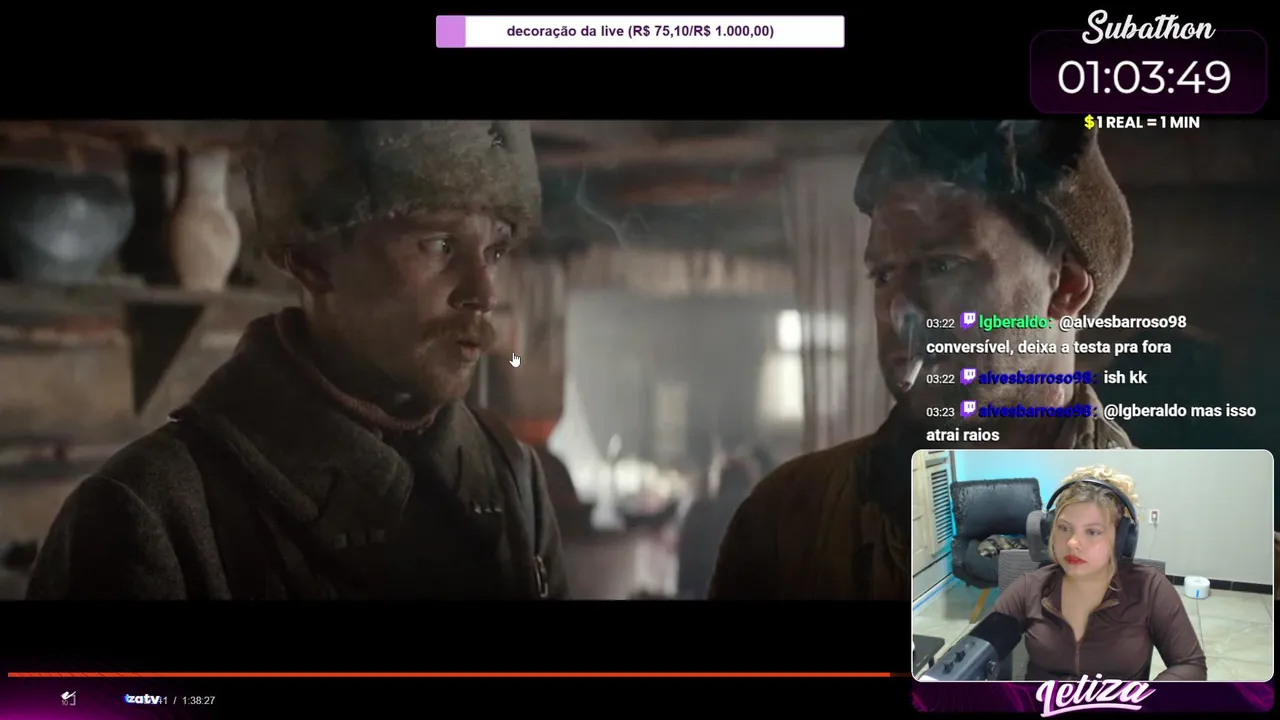Seek on the red video progress bar

[x=449, y=674]
